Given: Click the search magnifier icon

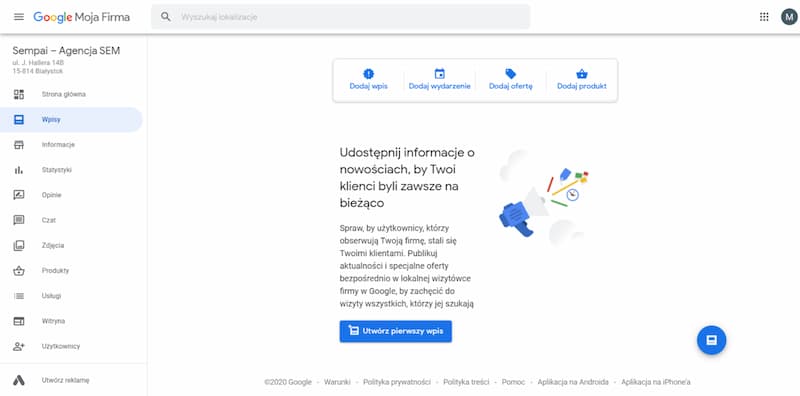Looking at the screenshot, I should [x=165, y=17].
